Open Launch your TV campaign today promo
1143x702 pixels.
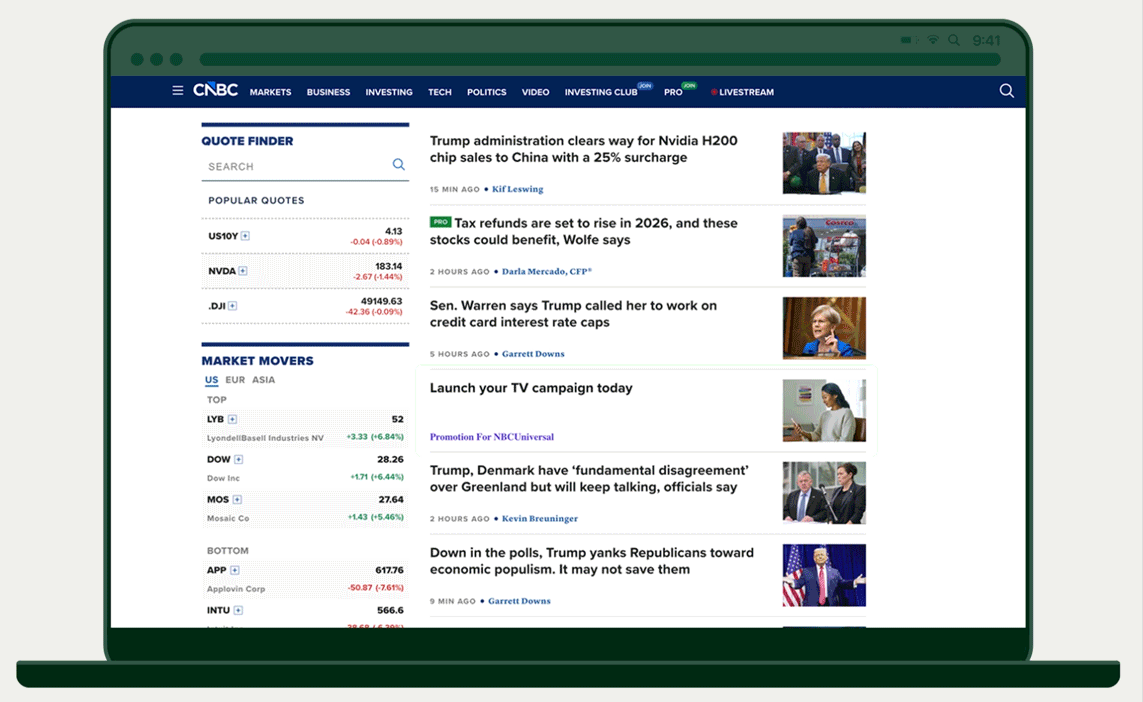531,388
